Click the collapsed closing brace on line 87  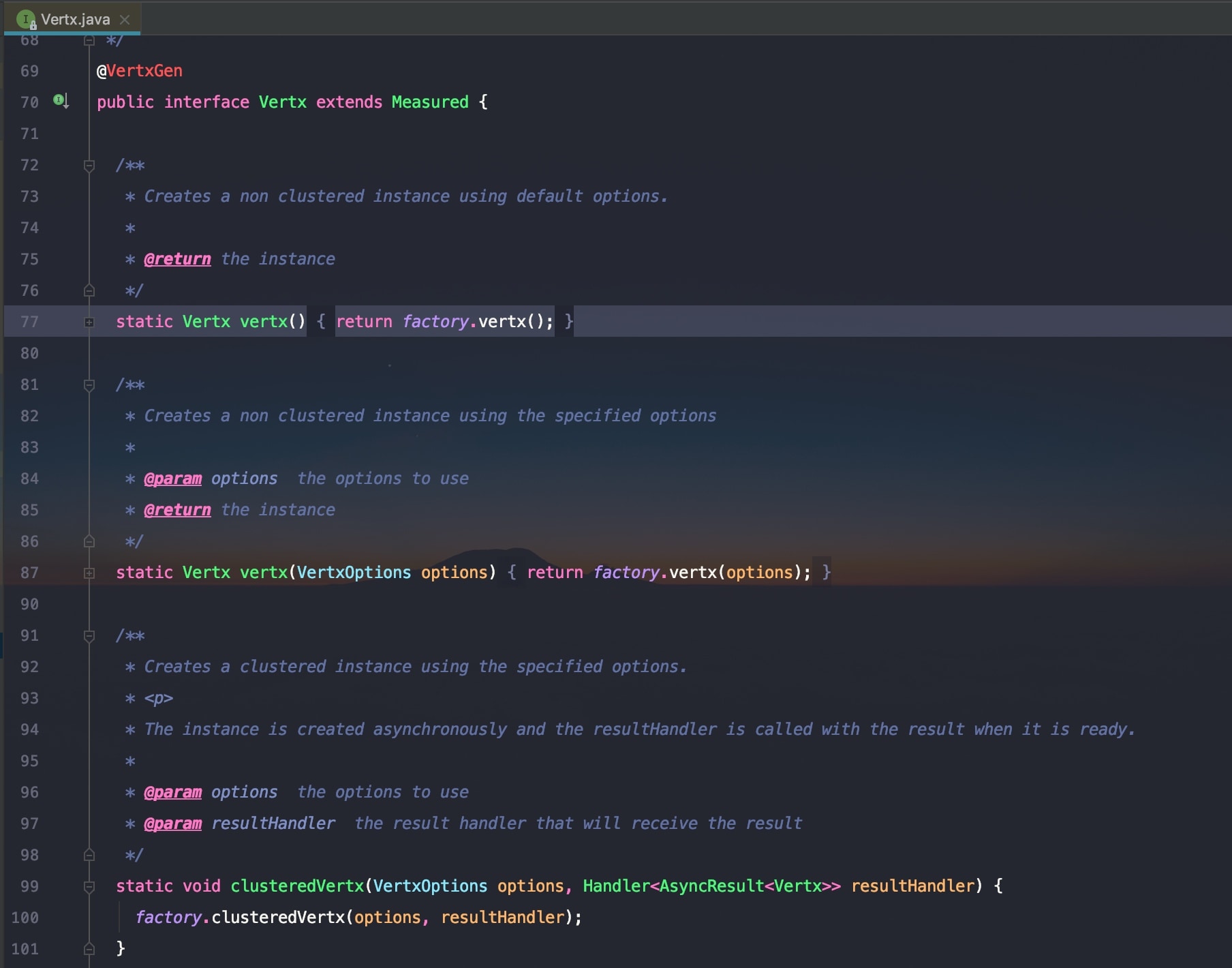point(827,572)
